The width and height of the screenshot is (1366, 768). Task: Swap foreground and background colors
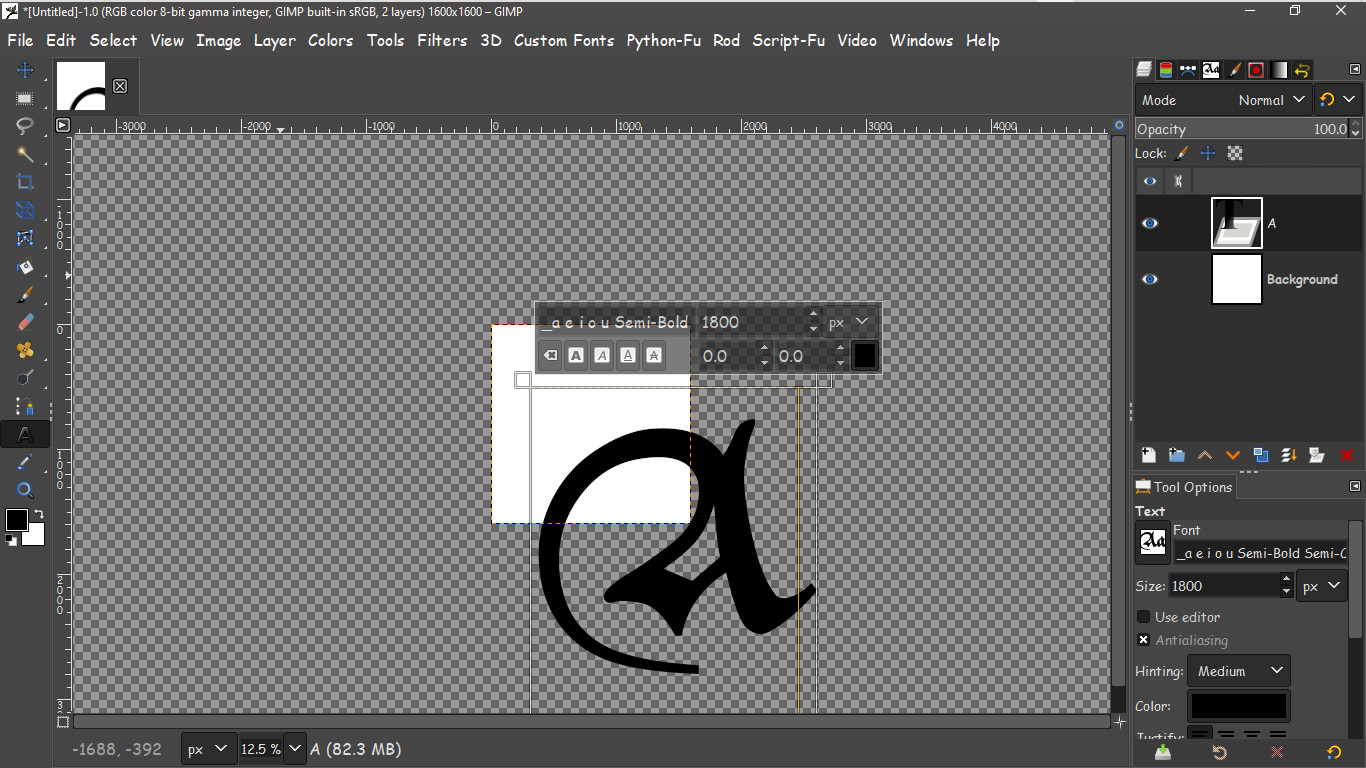point(39,514)
